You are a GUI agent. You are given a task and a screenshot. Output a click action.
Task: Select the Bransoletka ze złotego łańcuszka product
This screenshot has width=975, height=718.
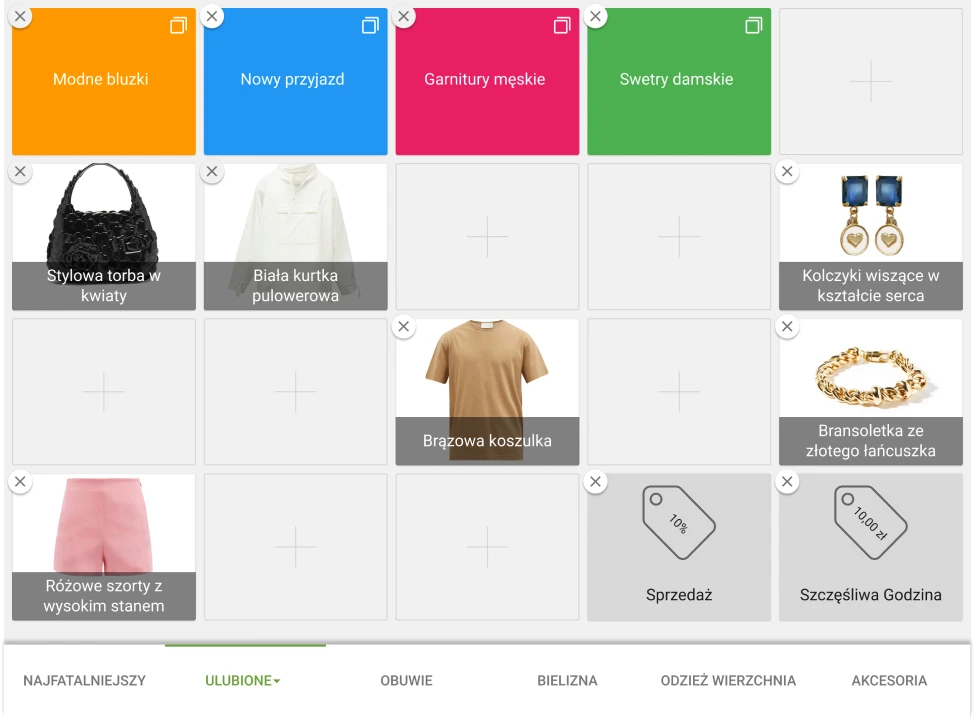(870, 391)
